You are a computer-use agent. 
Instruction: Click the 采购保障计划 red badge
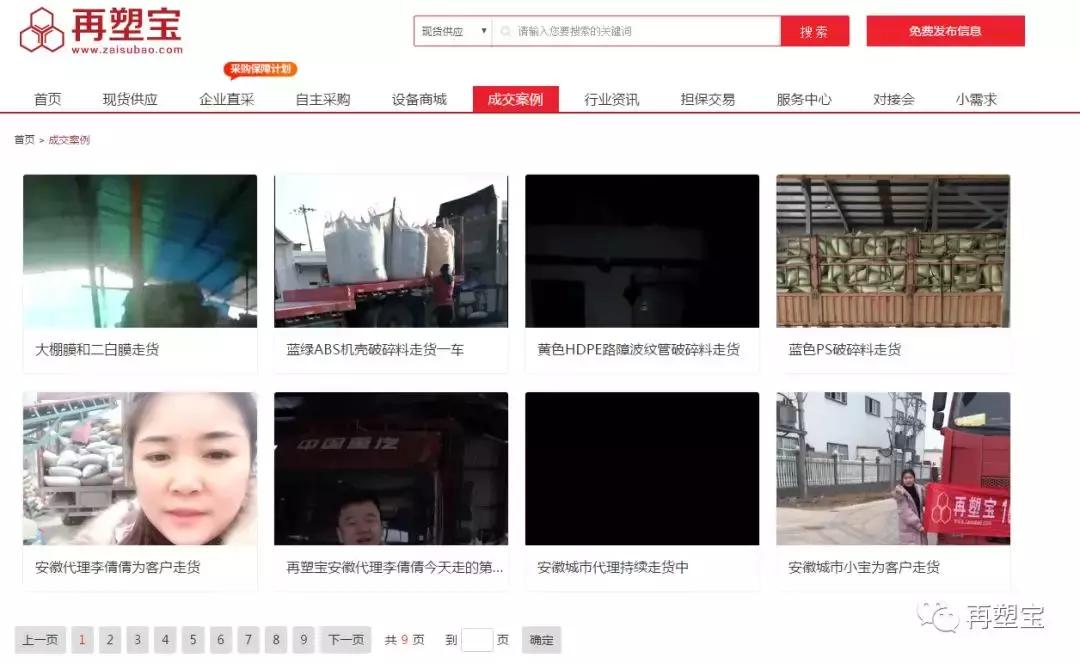pyautogui.click(x=261, y=69)
